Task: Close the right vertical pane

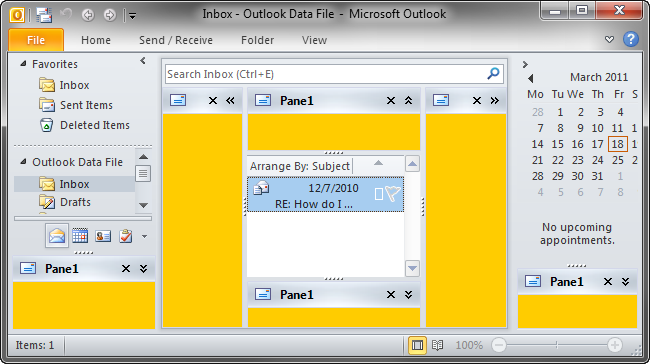Action: click(477, 101)
